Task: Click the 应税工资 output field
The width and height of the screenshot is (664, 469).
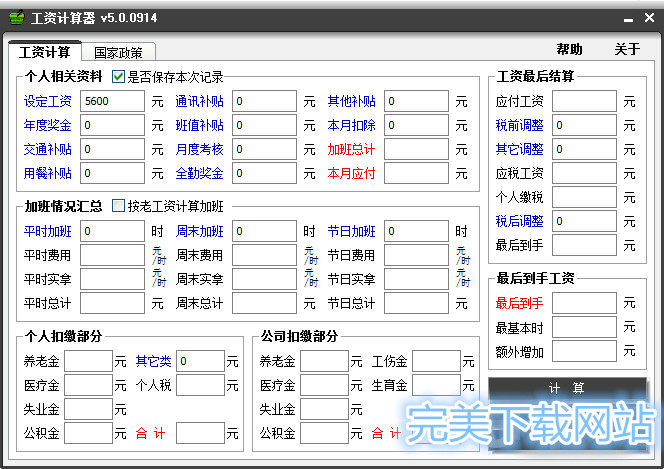Action: tap(584, 173)
